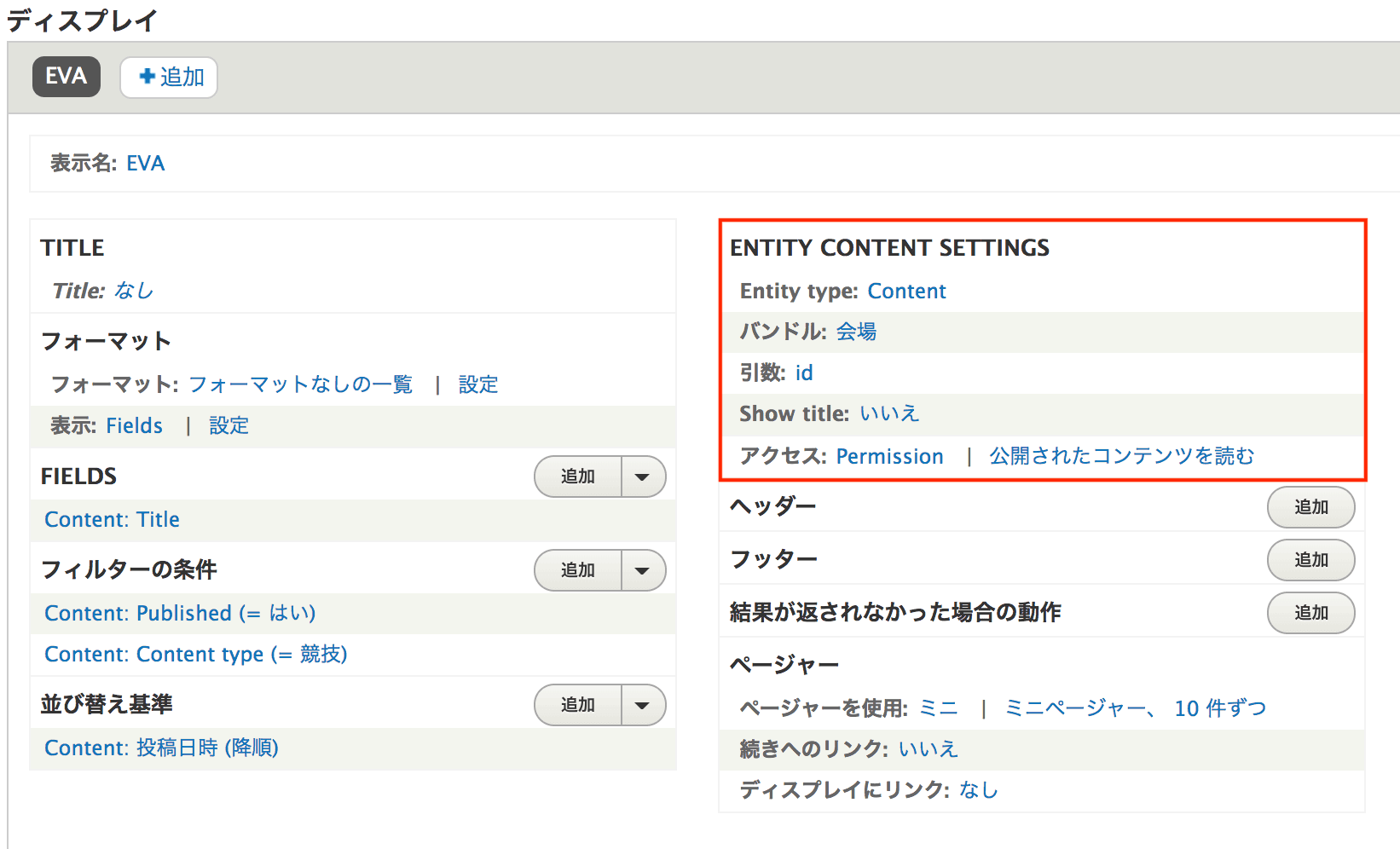The height and width of the screenshot is (849, 1400).
Task: Click the +追加 add display button
Action: click(x=169, y=78)
